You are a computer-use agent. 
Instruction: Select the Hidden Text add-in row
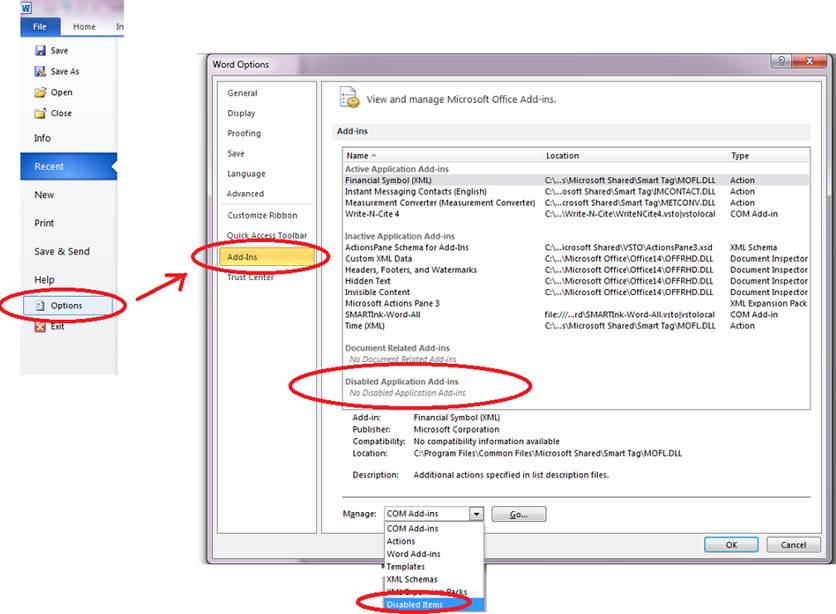pyautogui.click(x=576, y=281)
